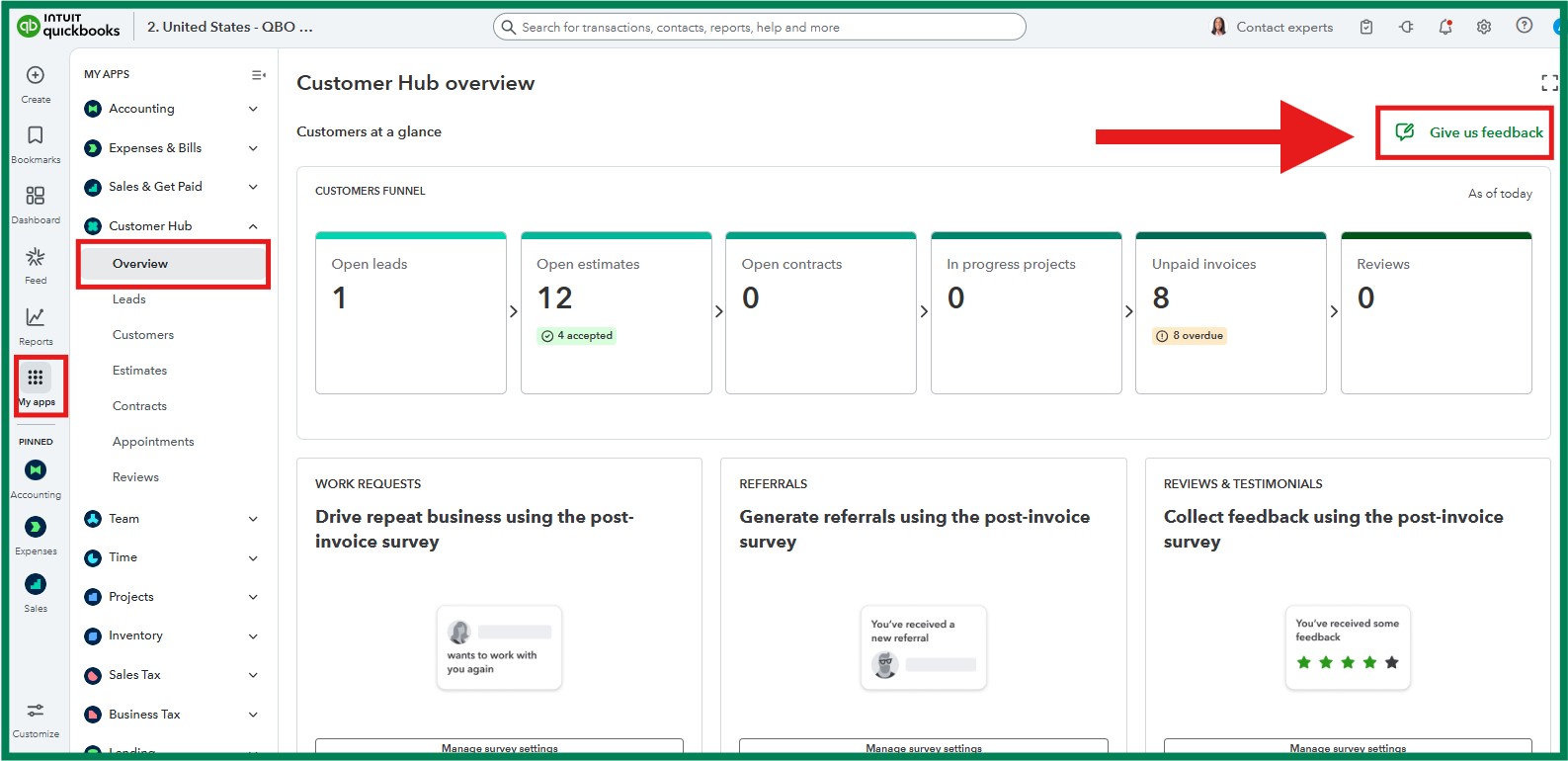Click the "4 accepted" badge
The height and width of the screenshot is (761, 1568).
click(577, 336)
